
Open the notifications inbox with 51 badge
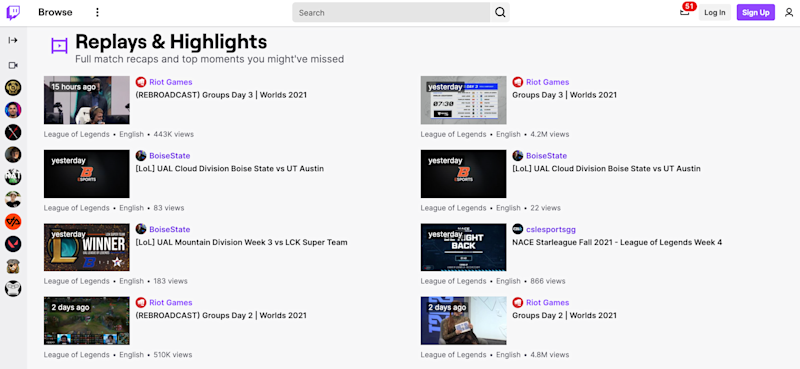685,11
